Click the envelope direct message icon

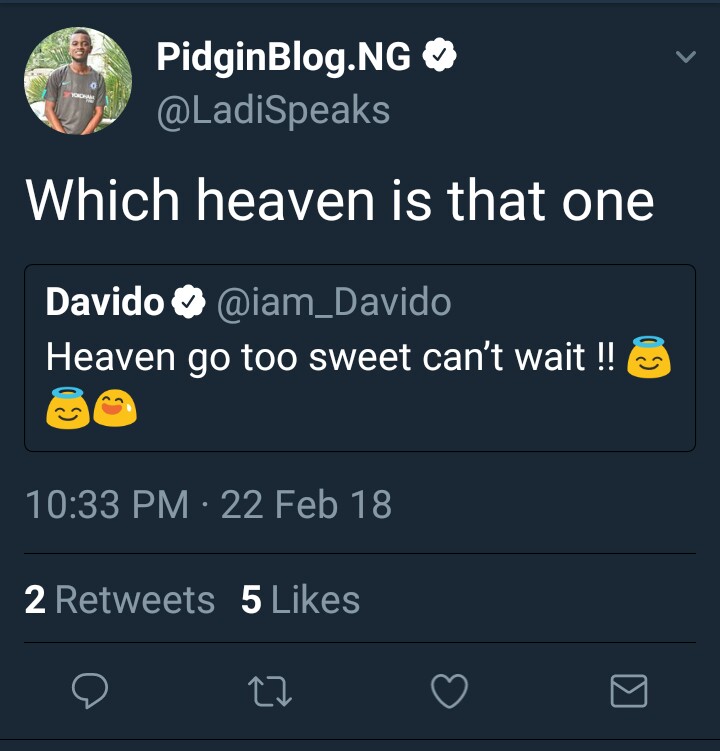tap(629, 690)
